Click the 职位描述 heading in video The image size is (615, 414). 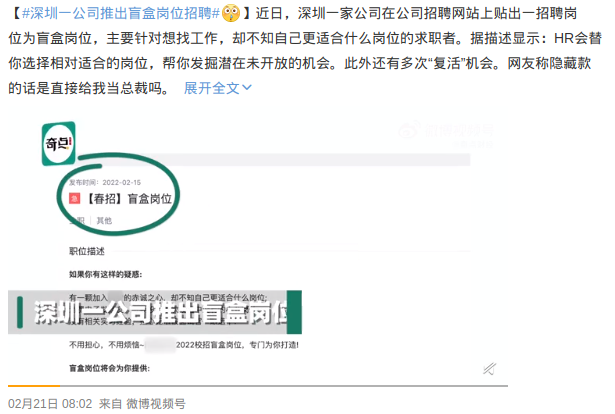pos(87,251)
